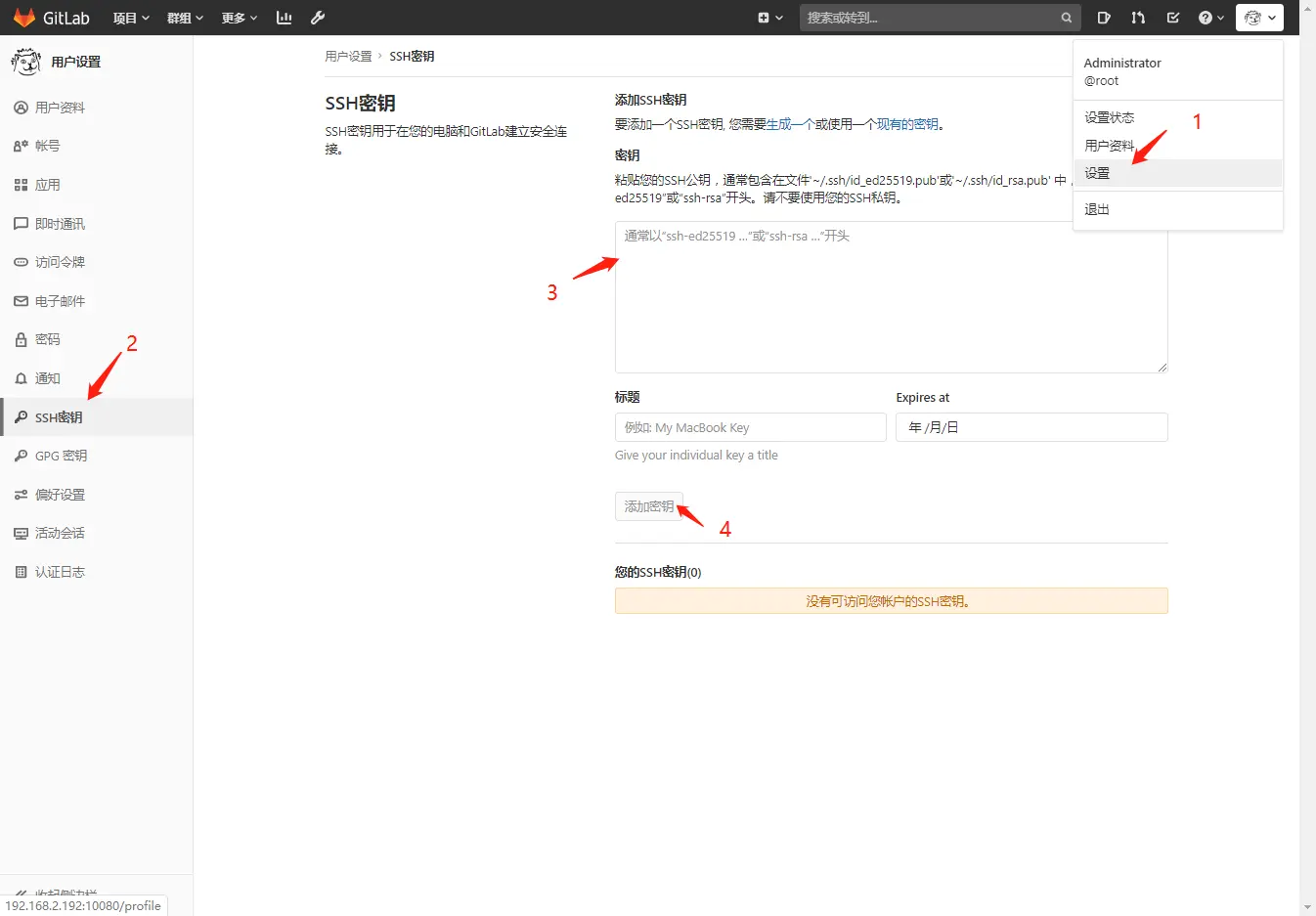The height and width of the screenshot is (916, 1316).
Task: Open the to-do list icon in top bar
Action: [1173, 17]
